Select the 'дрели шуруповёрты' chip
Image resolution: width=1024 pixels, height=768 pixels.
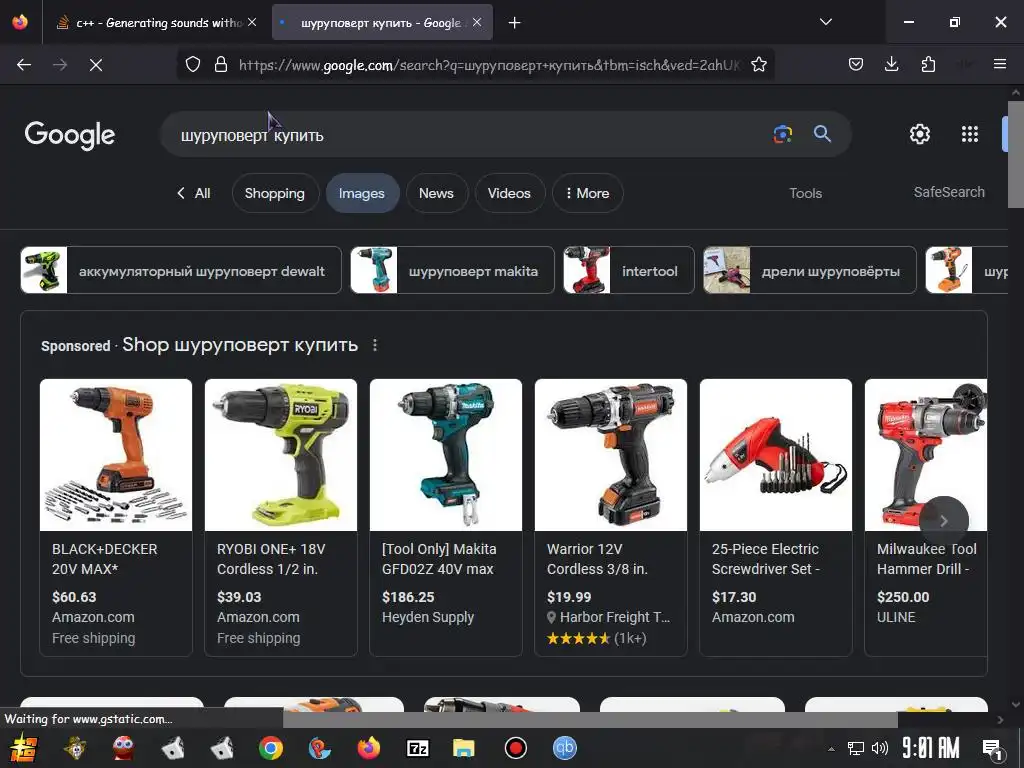point(810,270)
